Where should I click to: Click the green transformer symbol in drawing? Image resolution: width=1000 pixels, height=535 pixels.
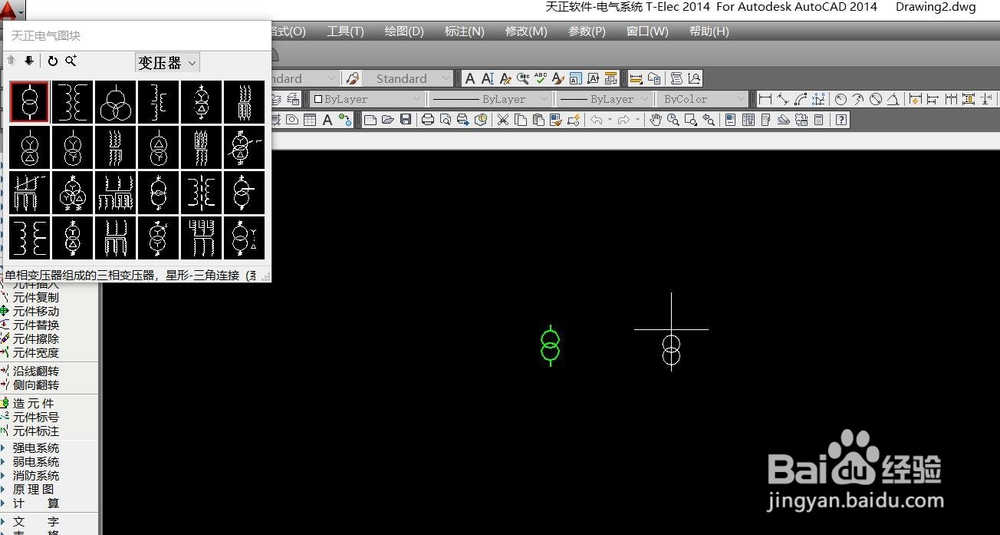click(x=550, y=345)
